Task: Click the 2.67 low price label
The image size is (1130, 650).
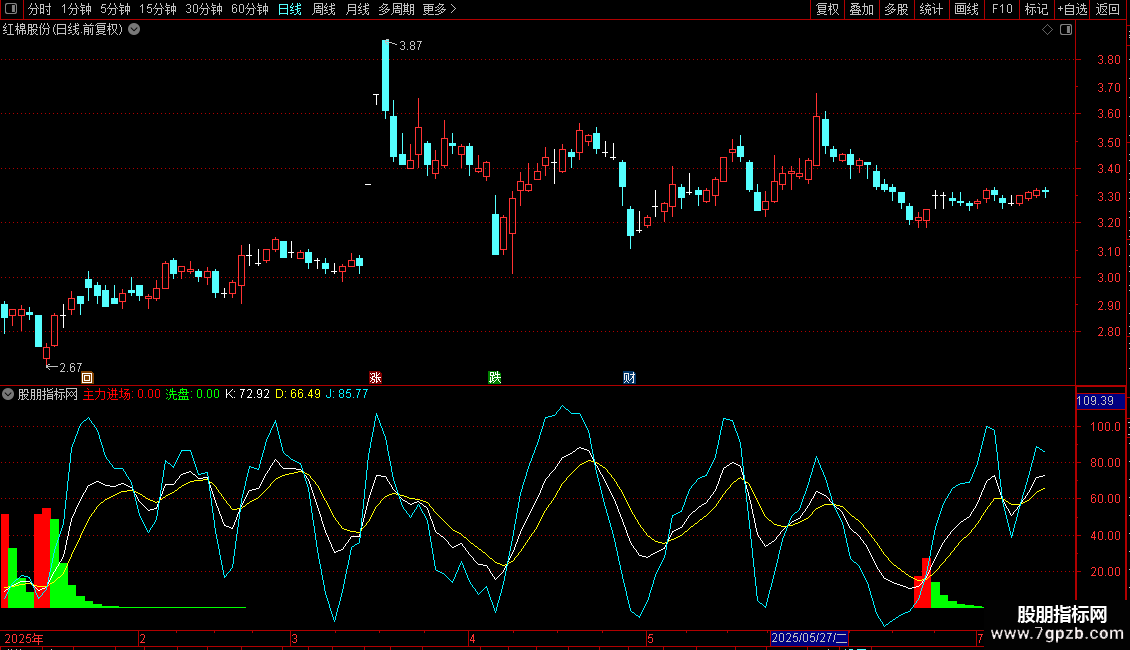Action: pos(71,368)
